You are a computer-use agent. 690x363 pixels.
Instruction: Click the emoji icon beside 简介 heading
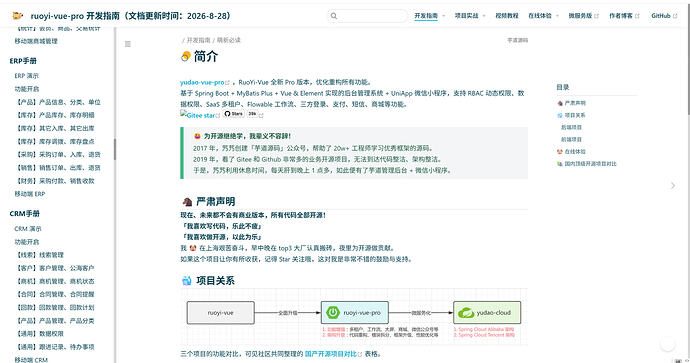(x=186, y=56)
